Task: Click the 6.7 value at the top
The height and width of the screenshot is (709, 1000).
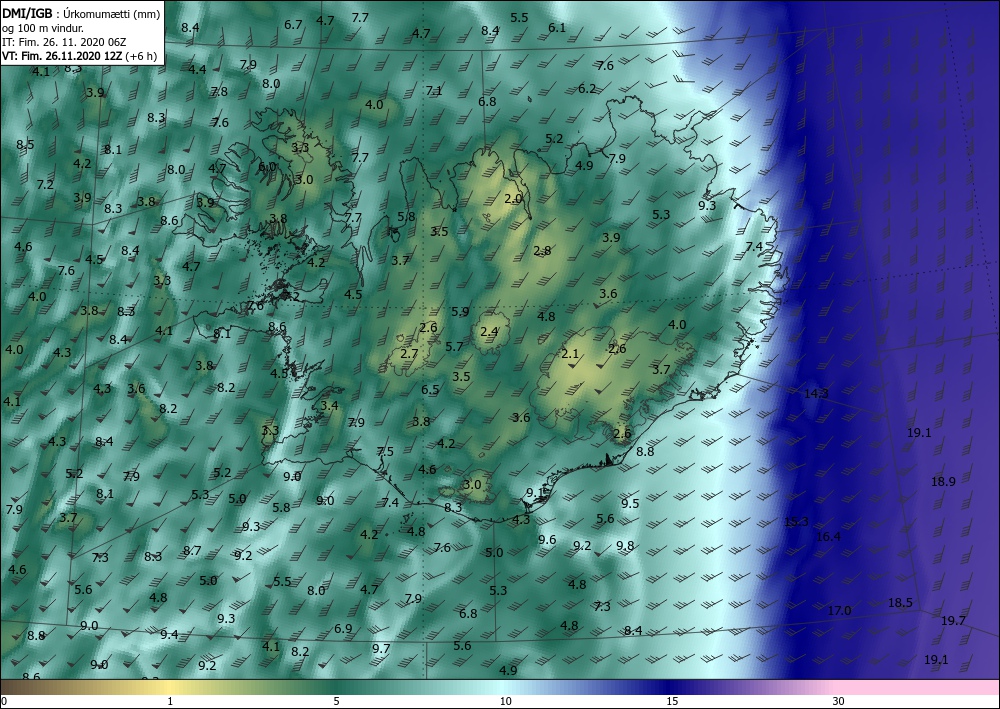Action: [293, 25]
